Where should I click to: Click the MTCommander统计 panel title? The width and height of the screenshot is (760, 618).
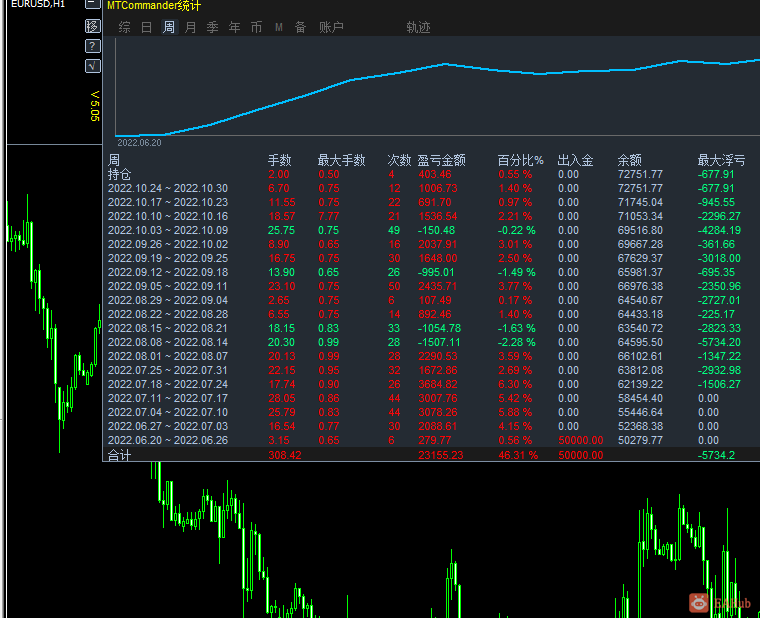[154, 6]
